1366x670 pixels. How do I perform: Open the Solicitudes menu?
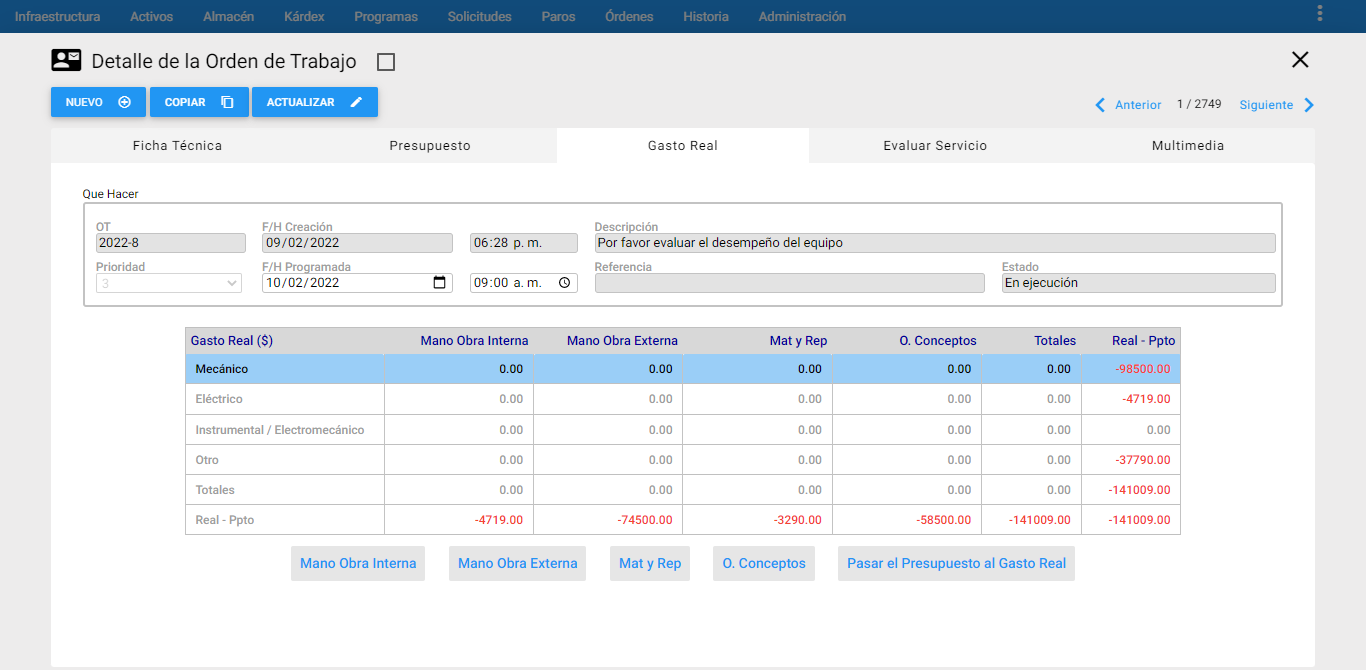(x=480, y=16)
